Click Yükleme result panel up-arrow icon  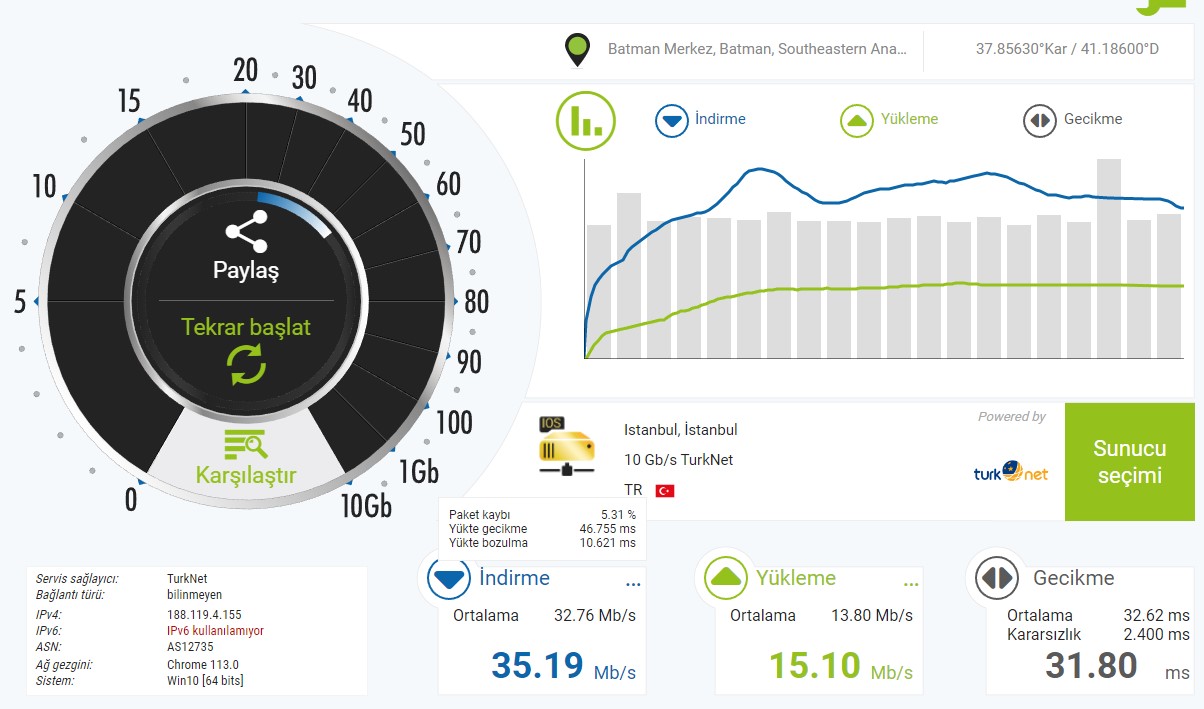[x=725, y=579]
